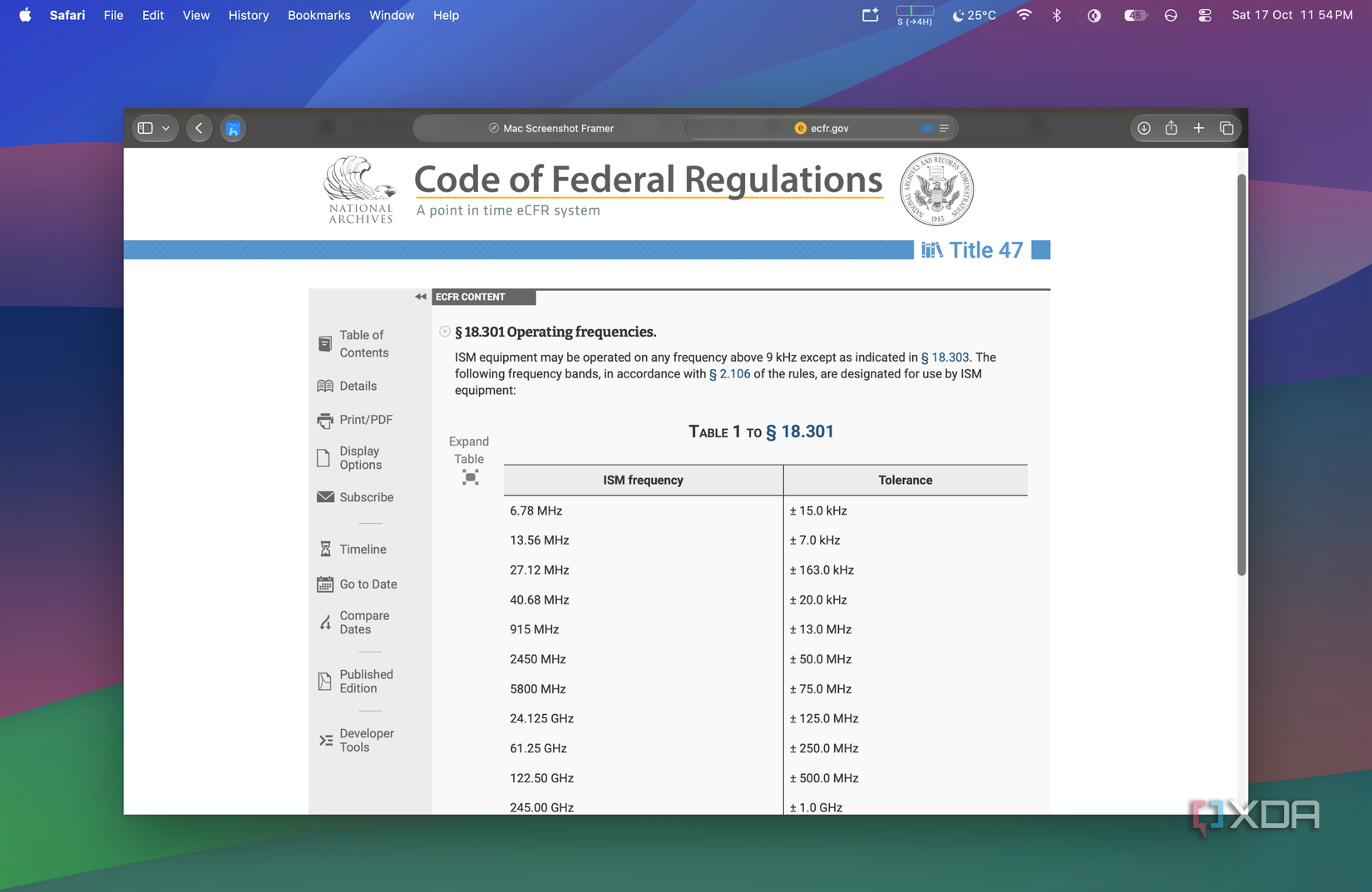This screenshot has height=892, width=1372.
Task: Open the History menu
Action: coord(249,15)
